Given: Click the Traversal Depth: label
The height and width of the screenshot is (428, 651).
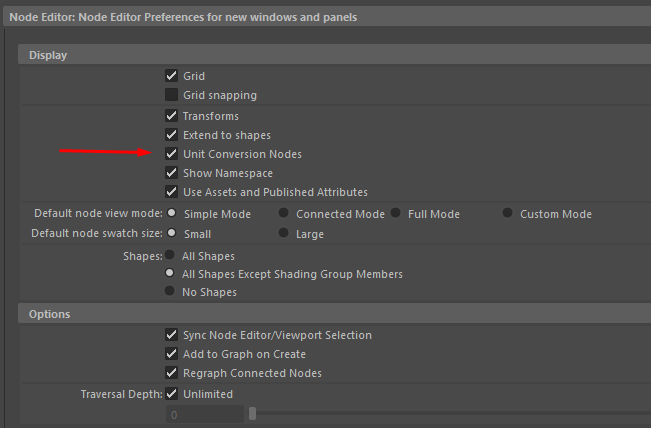Looking at the screenshot, I should (122, 394).
